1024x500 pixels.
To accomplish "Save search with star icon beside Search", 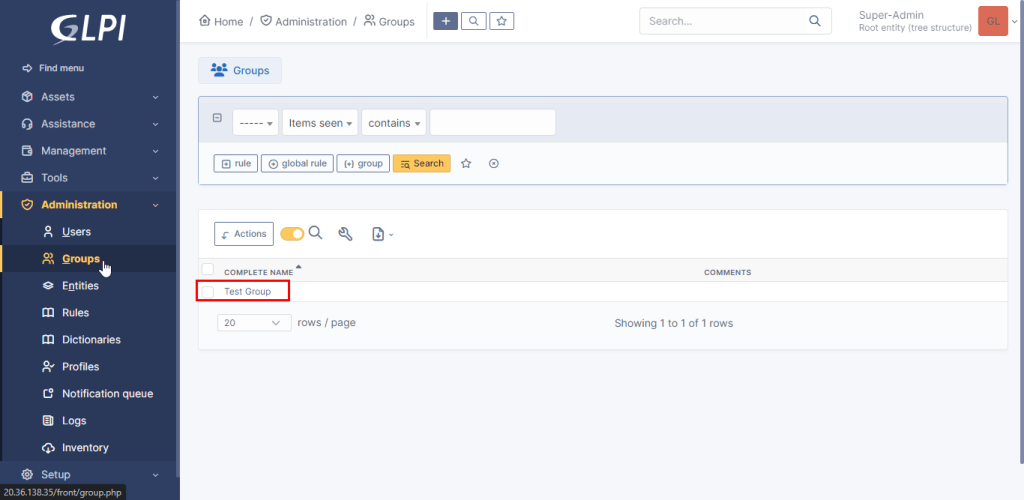I will pyautogui.click(x=466, y=163).
